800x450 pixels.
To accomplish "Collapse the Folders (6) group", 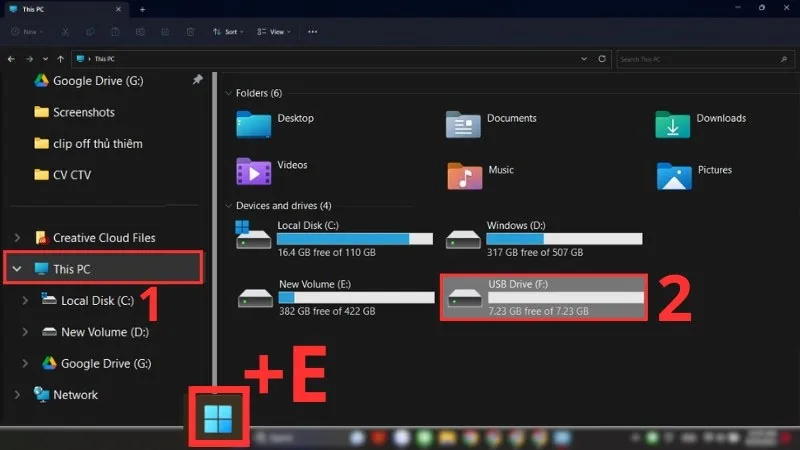I will pyautogui.click(x=229, y=93).
